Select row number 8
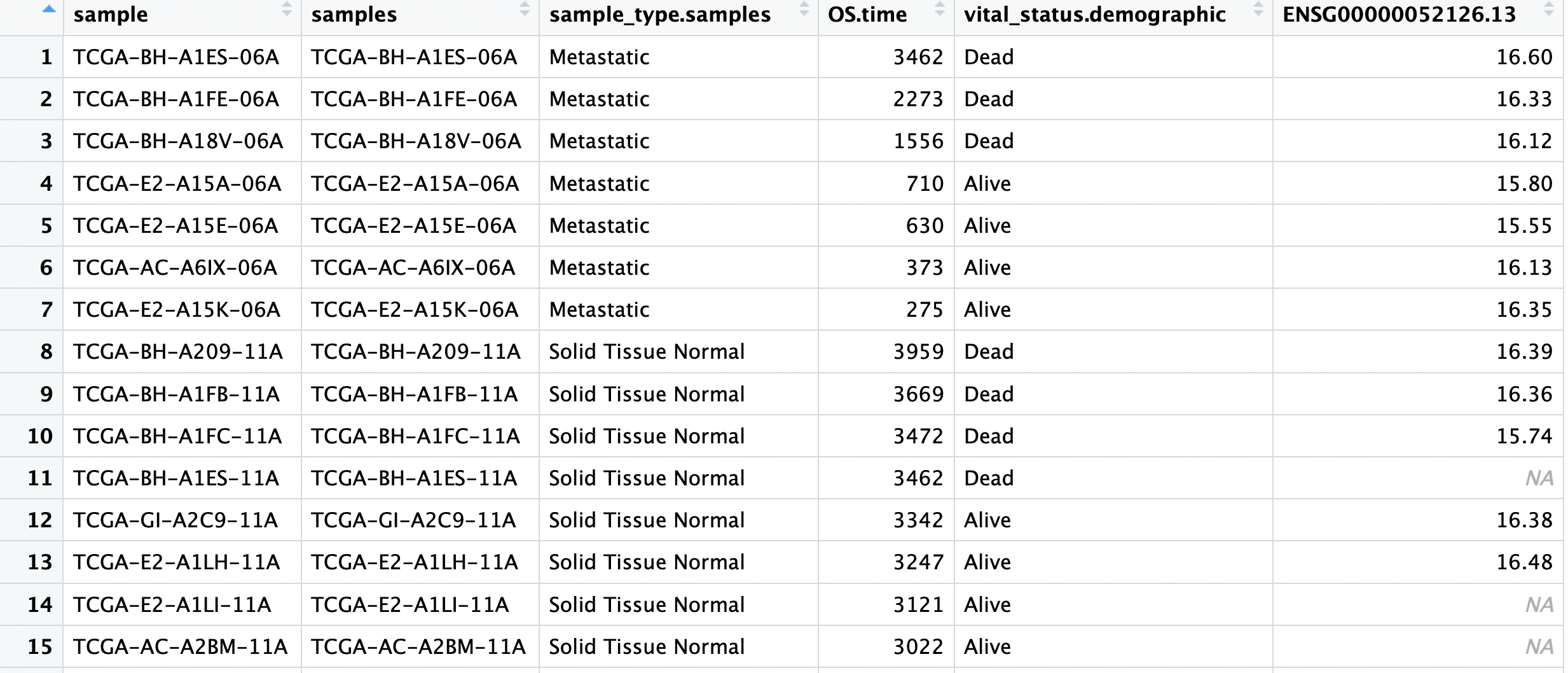The height and width of the screenshot is (673, 1568). 46,352
